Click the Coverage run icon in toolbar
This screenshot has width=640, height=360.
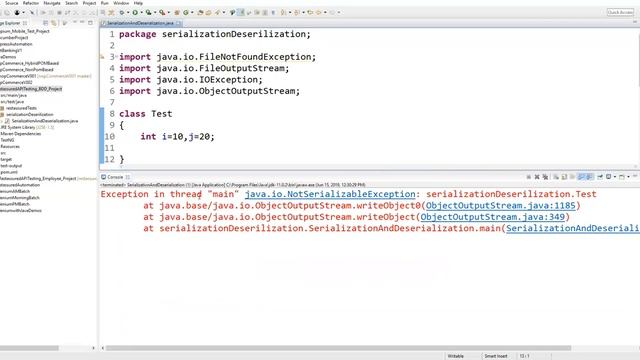148,13
